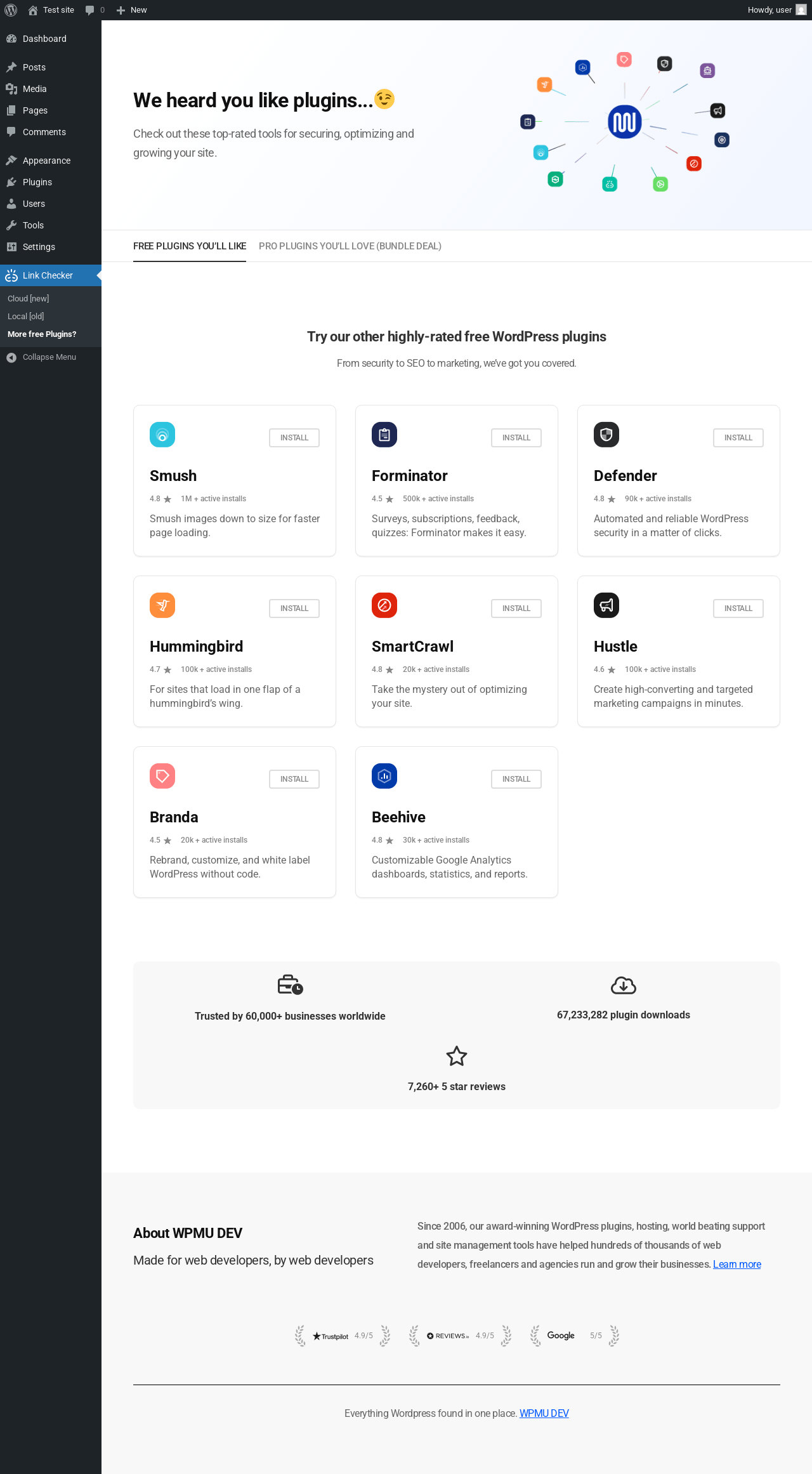Click the Link Checker chain icon
The height and width of the screenshot is (1474, 812).
pos(11,275)
